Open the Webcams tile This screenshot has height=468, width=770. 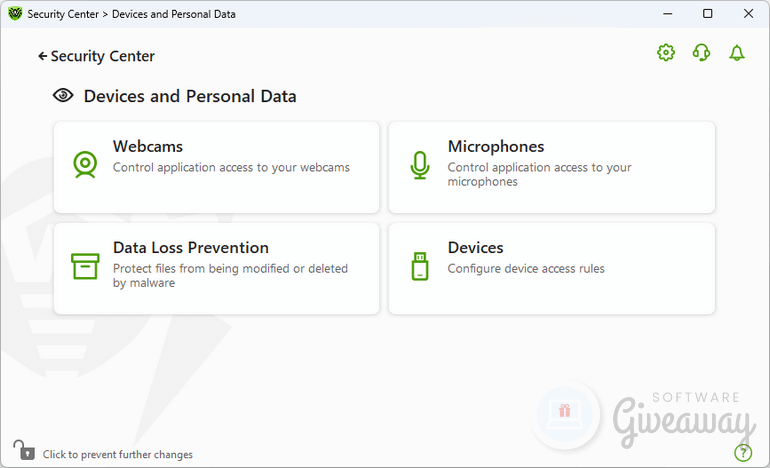(x=217, y=167)
